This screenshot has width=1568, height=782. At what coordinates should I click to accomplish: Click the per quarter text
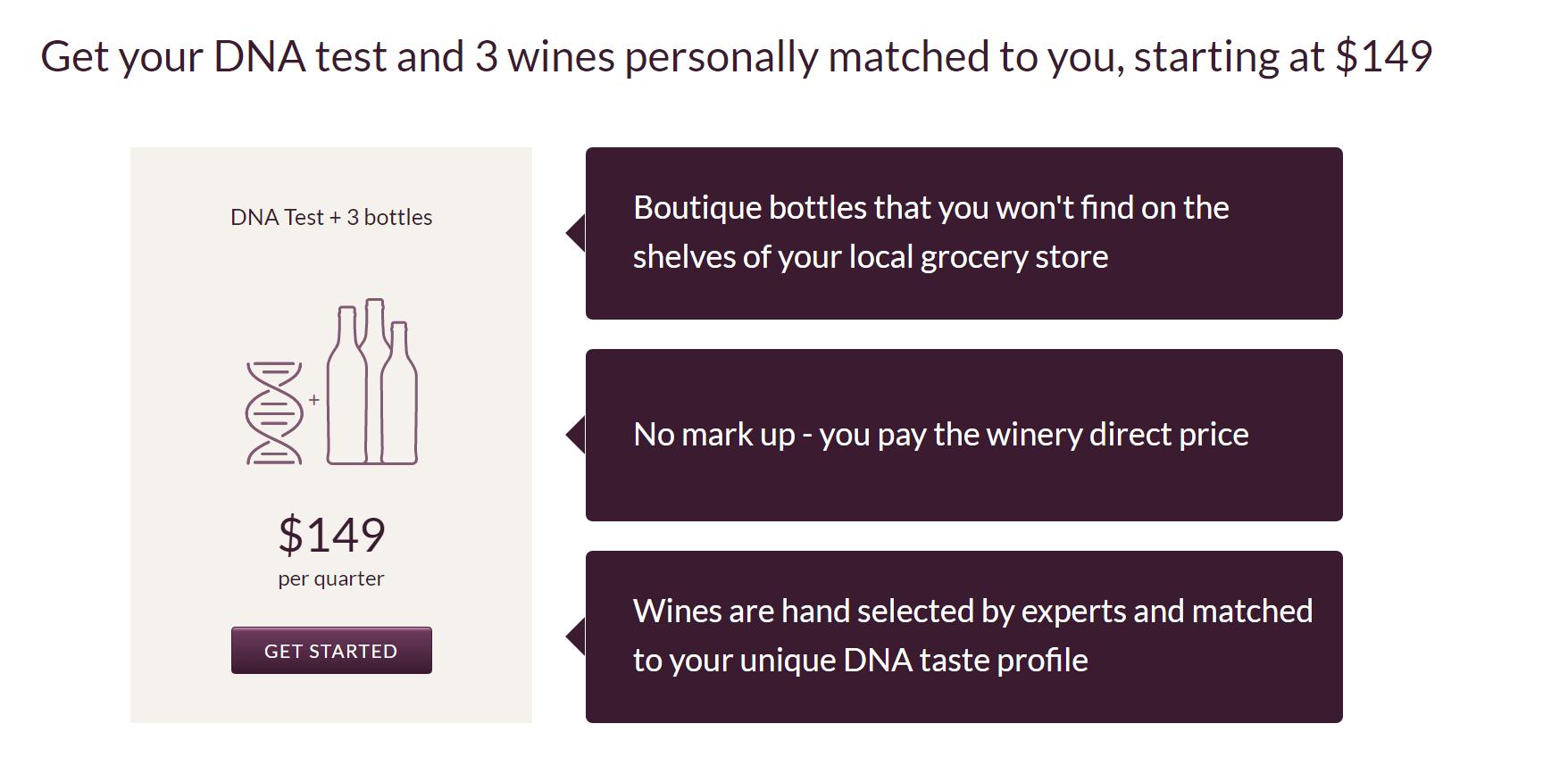click(x=331, y=578)
